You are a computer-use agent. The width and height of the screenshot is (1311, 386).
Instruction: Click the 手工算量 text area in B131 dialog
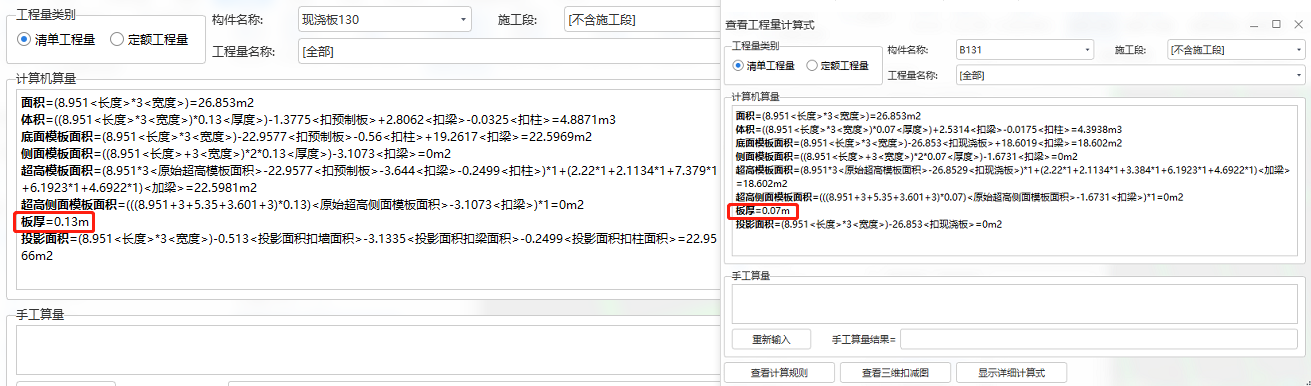(1015, 304)
